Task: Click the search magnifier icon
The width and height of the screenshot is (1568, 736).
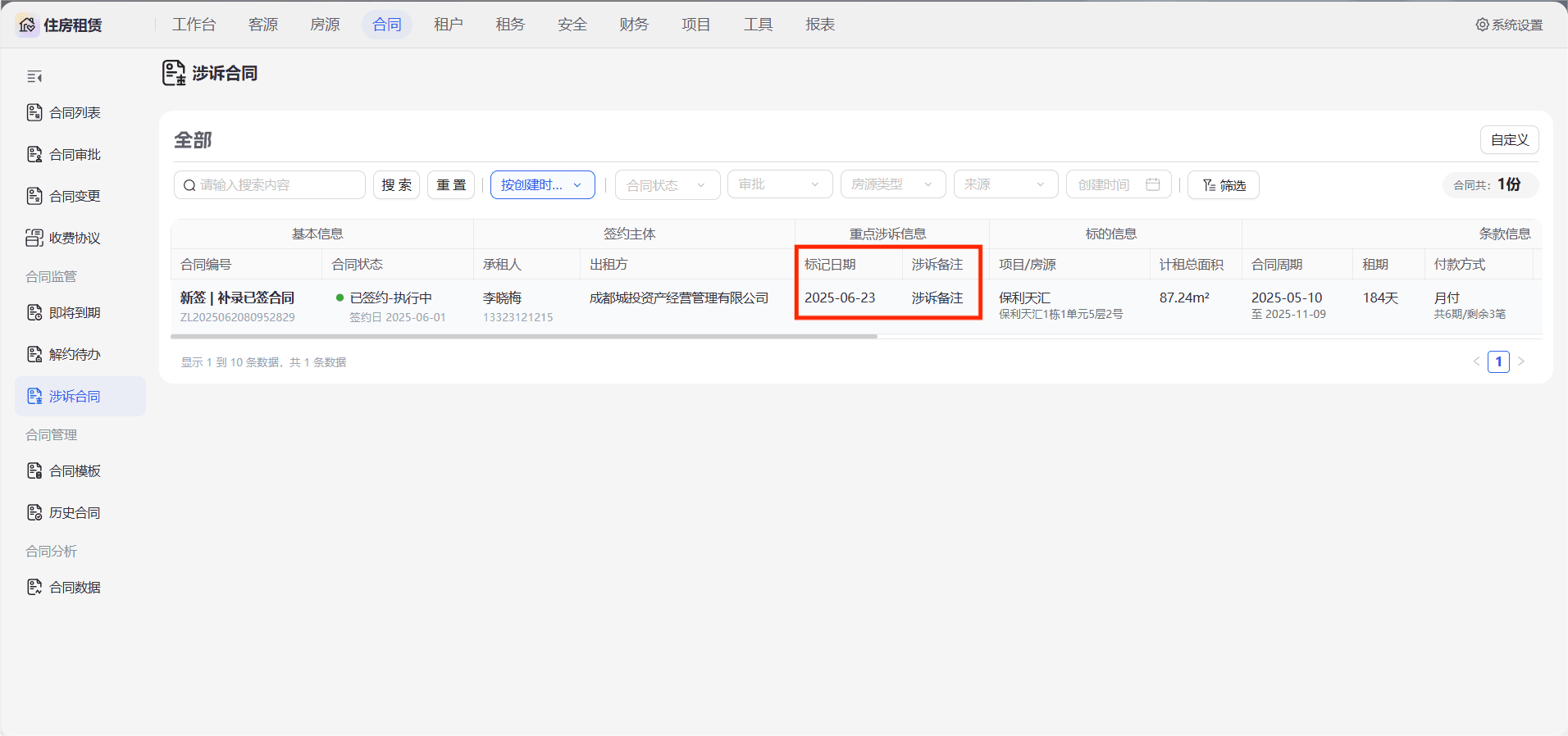Action: pyautogui.click(x=189, y=185)
